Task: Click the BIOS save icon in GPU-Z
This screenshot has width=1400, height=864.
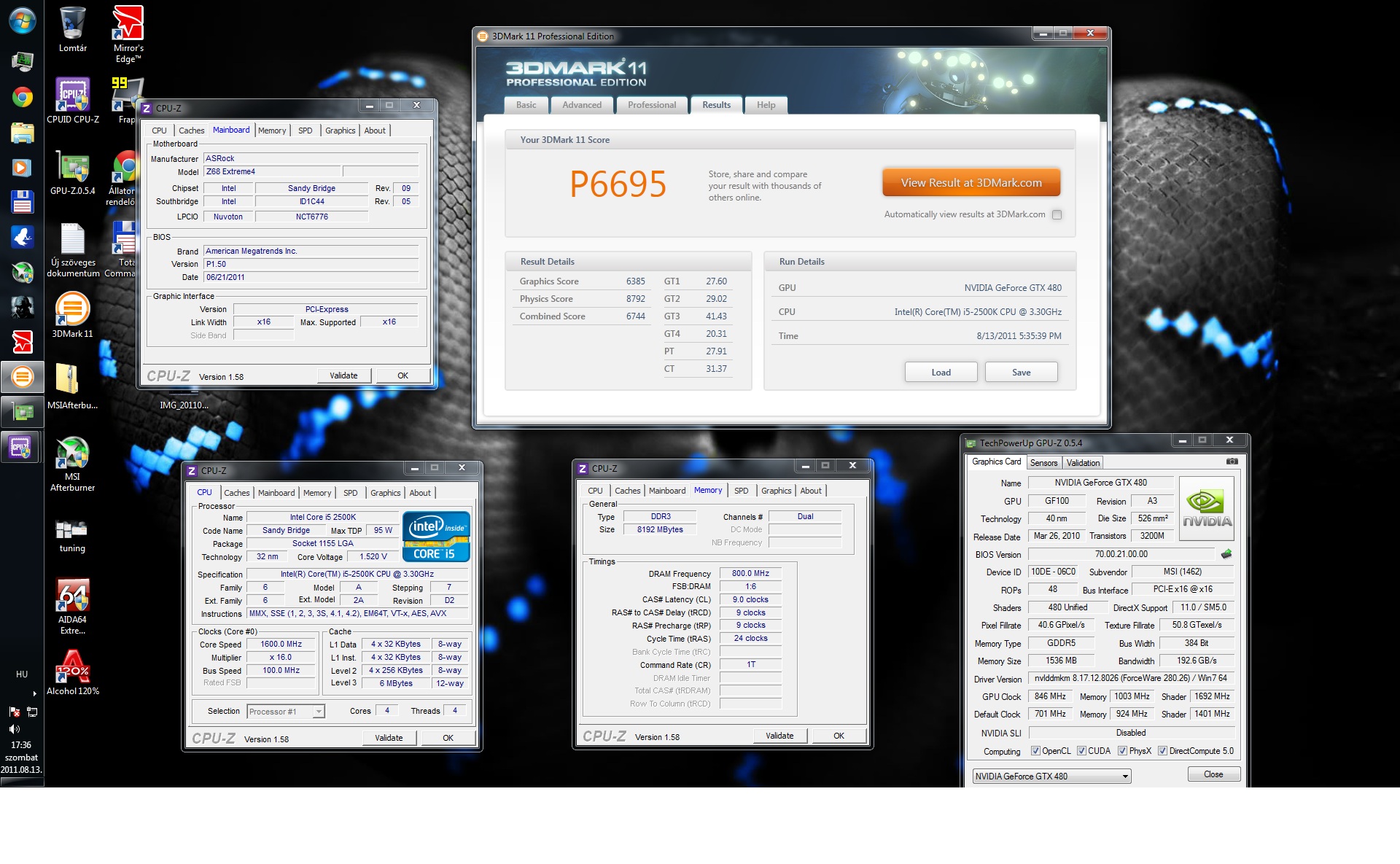Action: coord(1226,554)
